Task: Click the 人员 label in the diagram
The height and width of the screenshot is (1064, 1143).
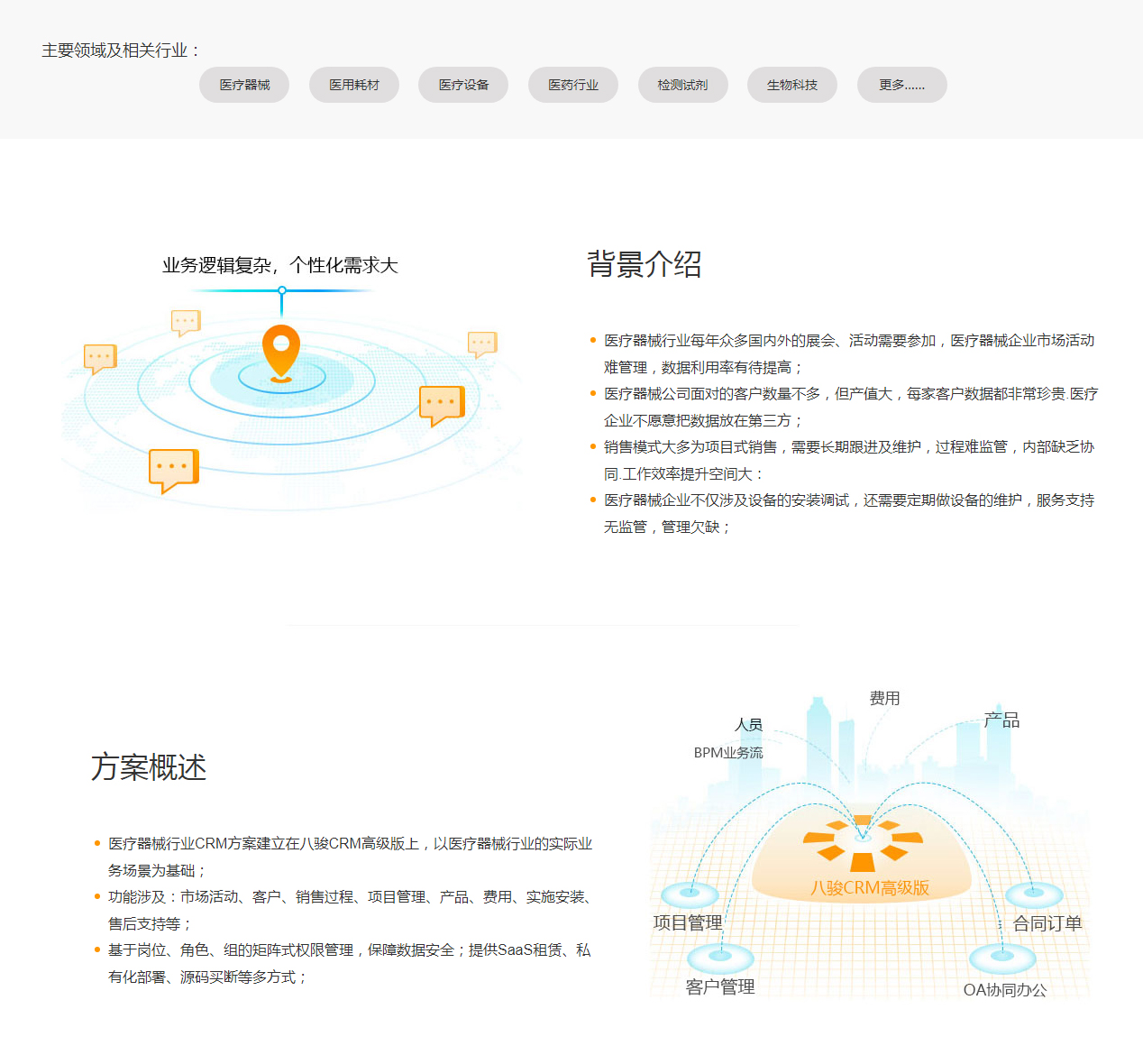Action: click(x=748, y=724)
